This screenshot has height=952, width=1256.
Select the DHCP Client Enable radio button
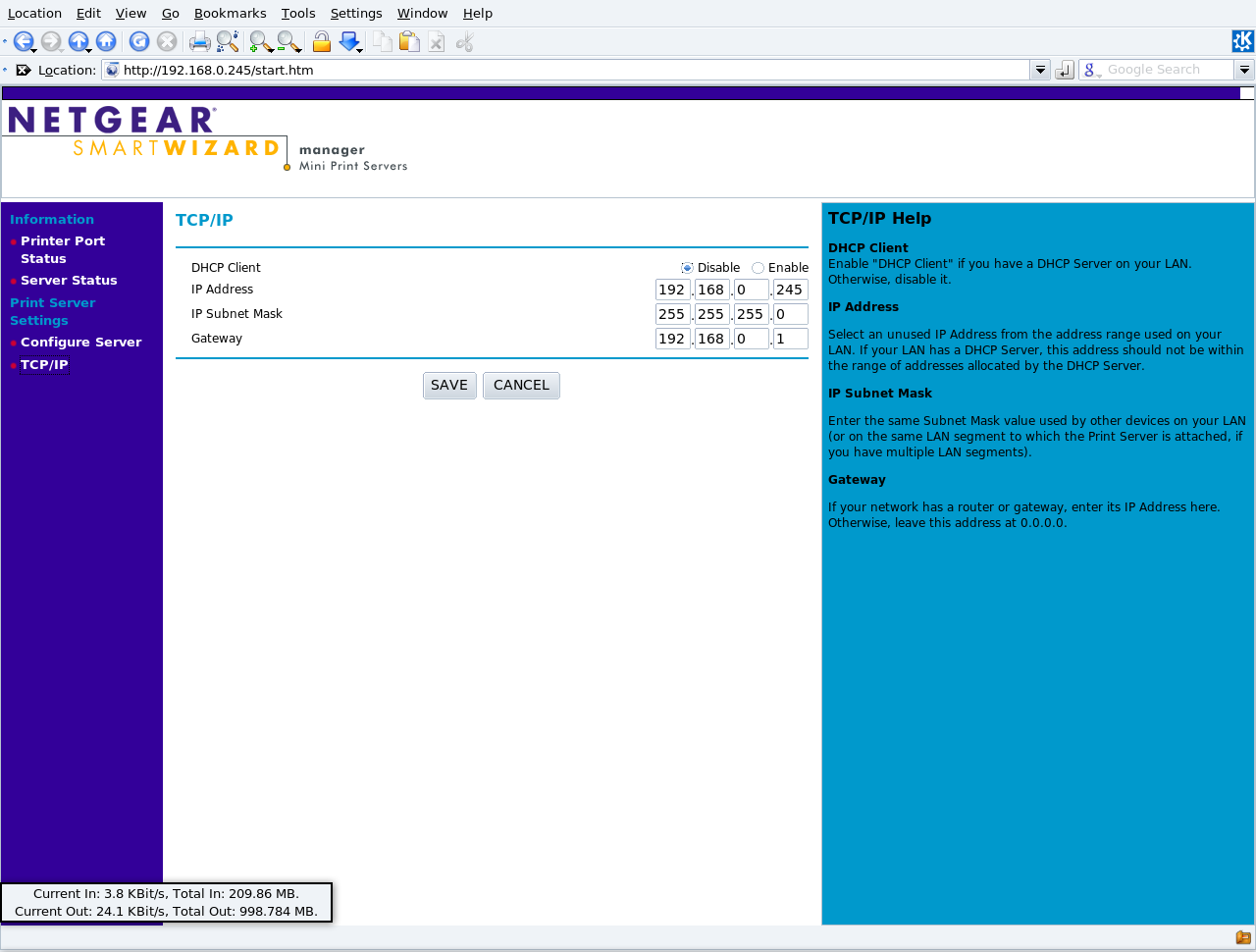(x=758, y=268)
